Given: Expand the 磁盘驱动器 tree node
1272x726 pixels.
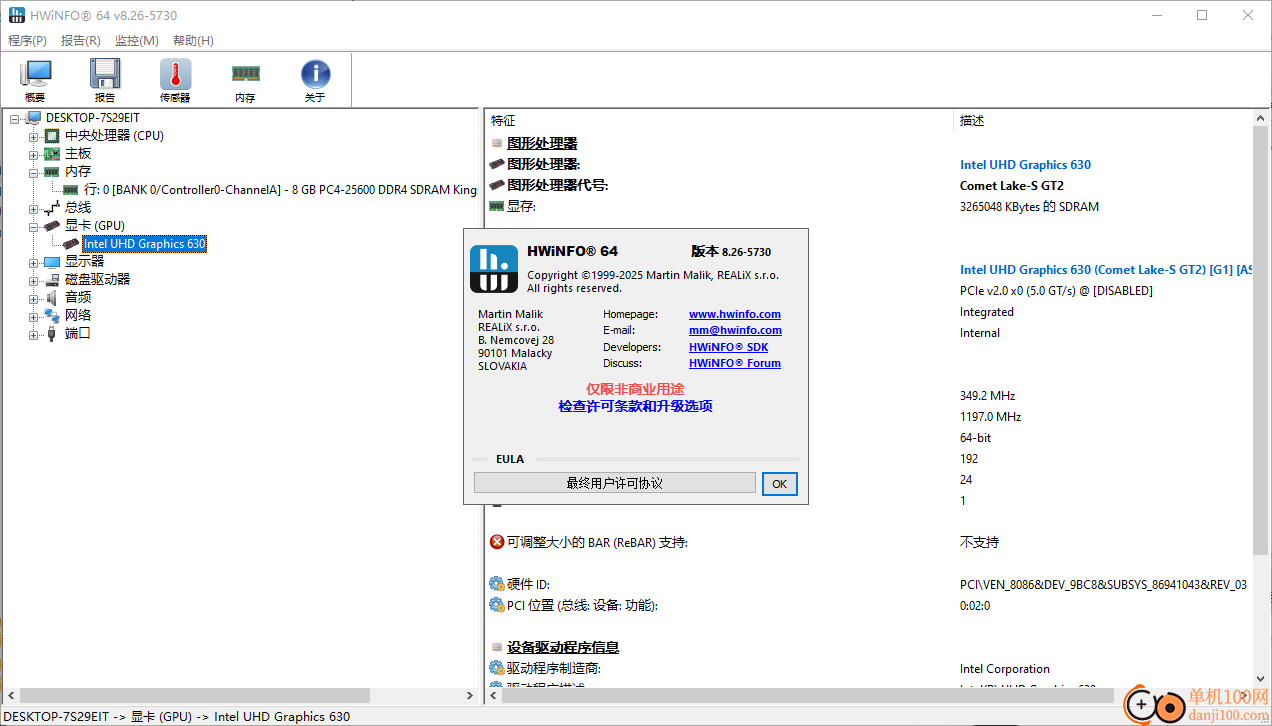Looking at the screenshot, I should [33, 280].
